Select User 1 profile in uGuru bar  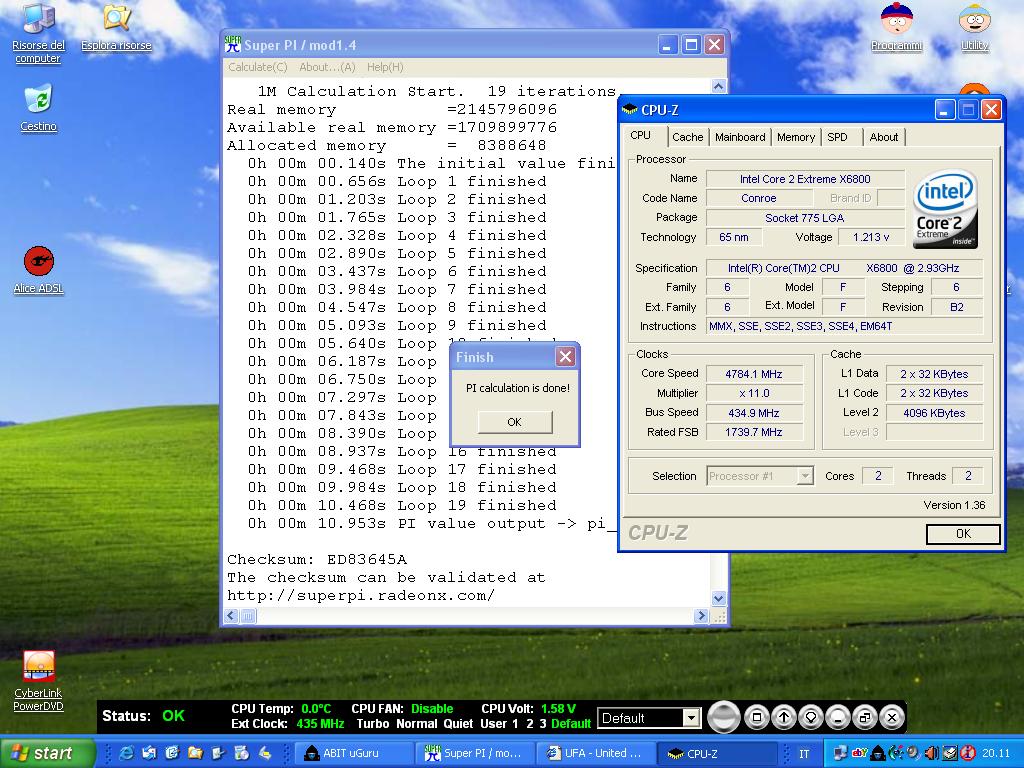[515, 724]
